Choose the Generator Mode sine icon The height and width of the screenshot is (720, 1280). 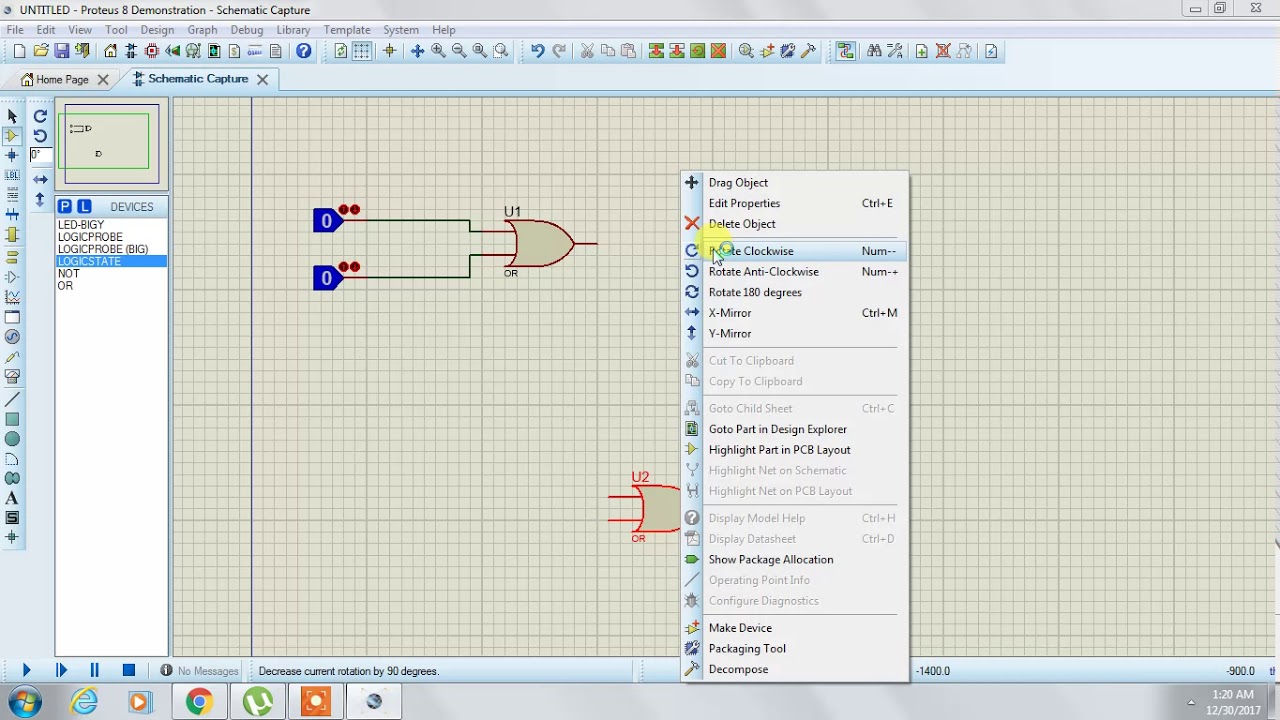12,337
